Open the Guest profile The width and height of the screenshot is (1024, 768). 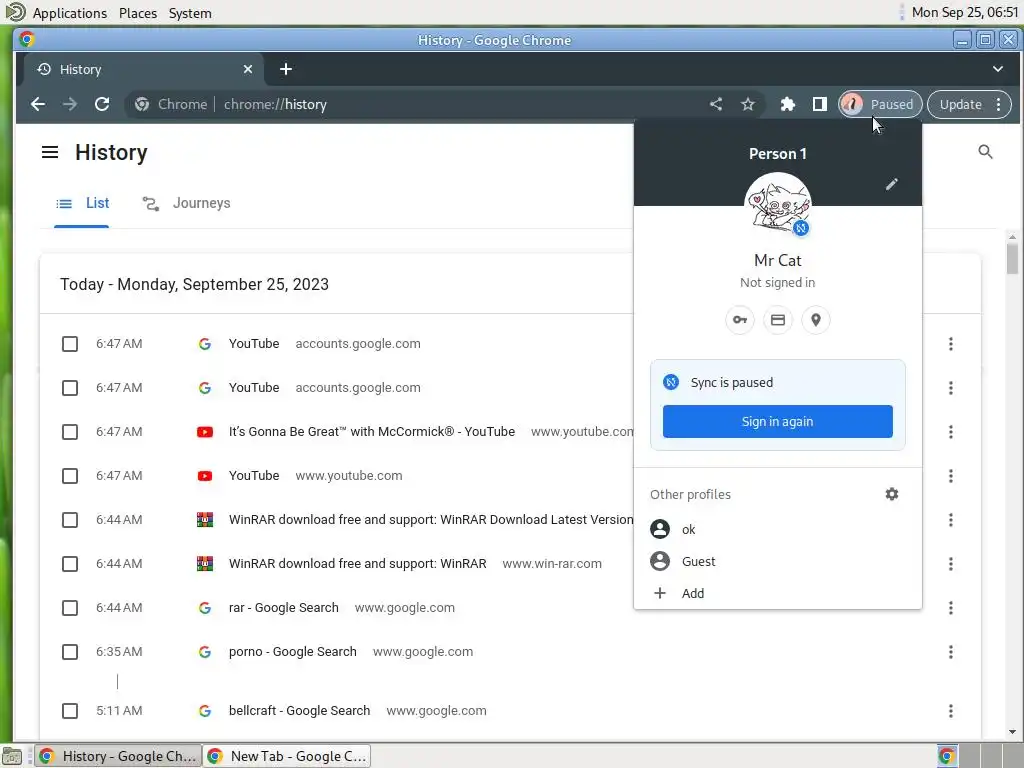pyautogui.click(x=778, y=562)
